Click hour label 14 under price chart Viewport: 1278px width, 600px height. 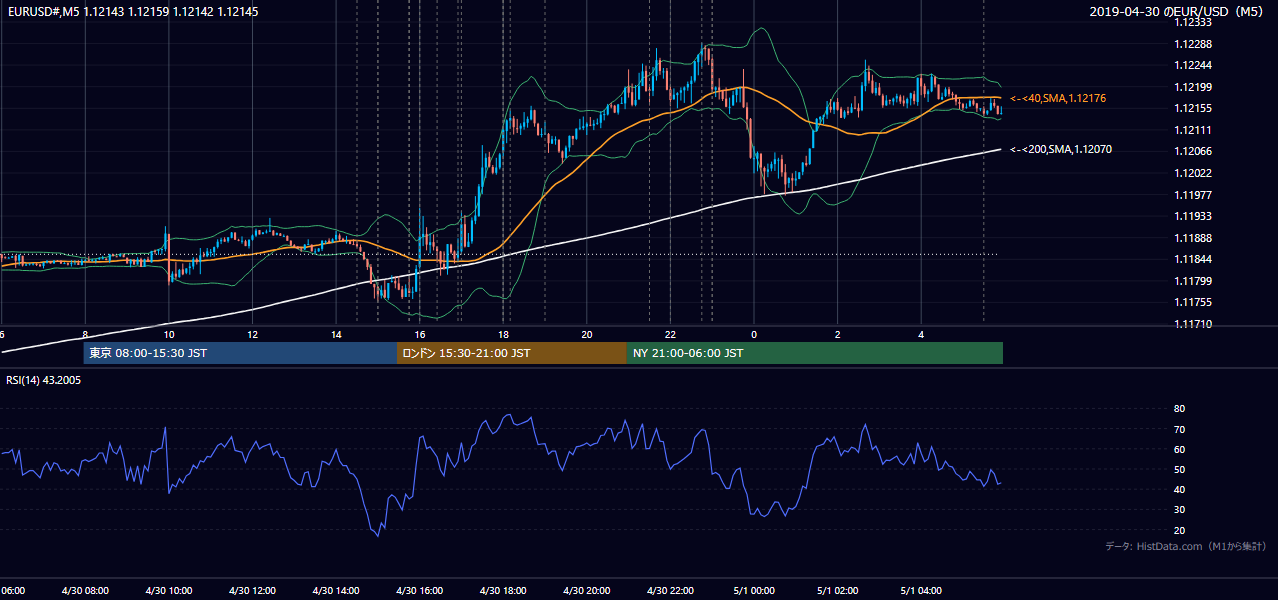(x=336, y=335)
